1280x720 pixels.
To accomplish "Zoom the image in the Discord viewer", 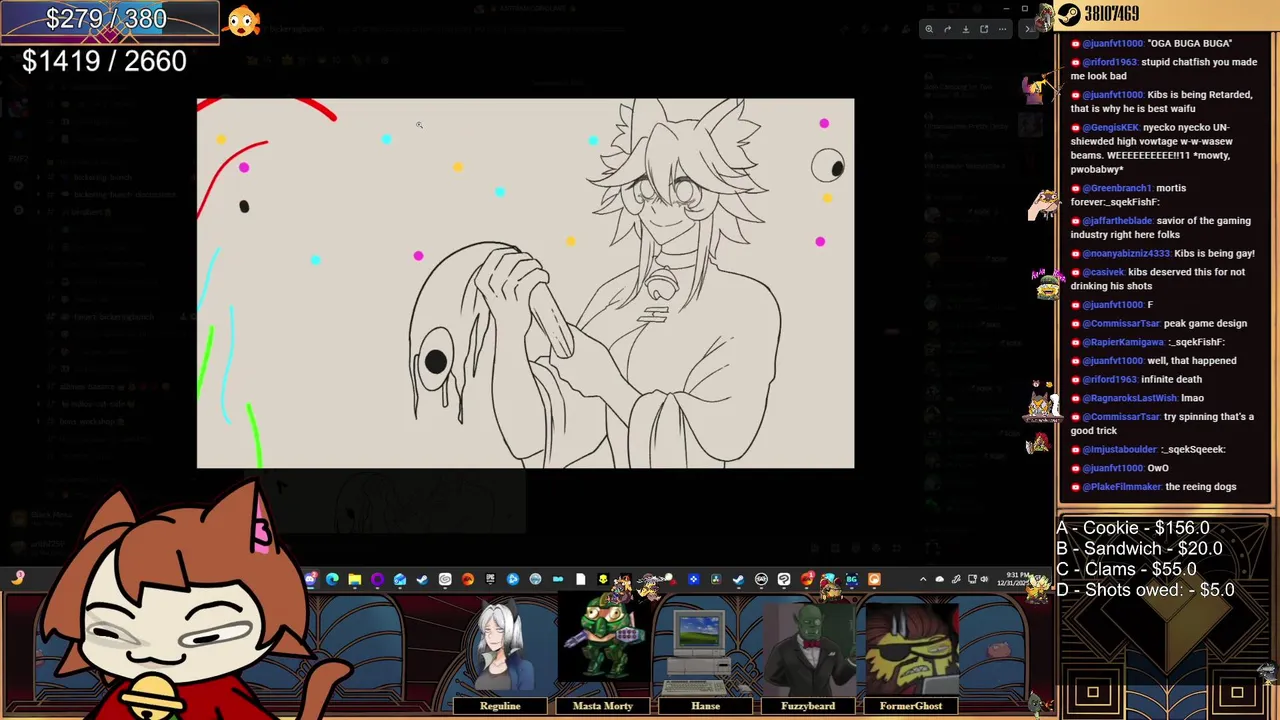I will (929, 29).
